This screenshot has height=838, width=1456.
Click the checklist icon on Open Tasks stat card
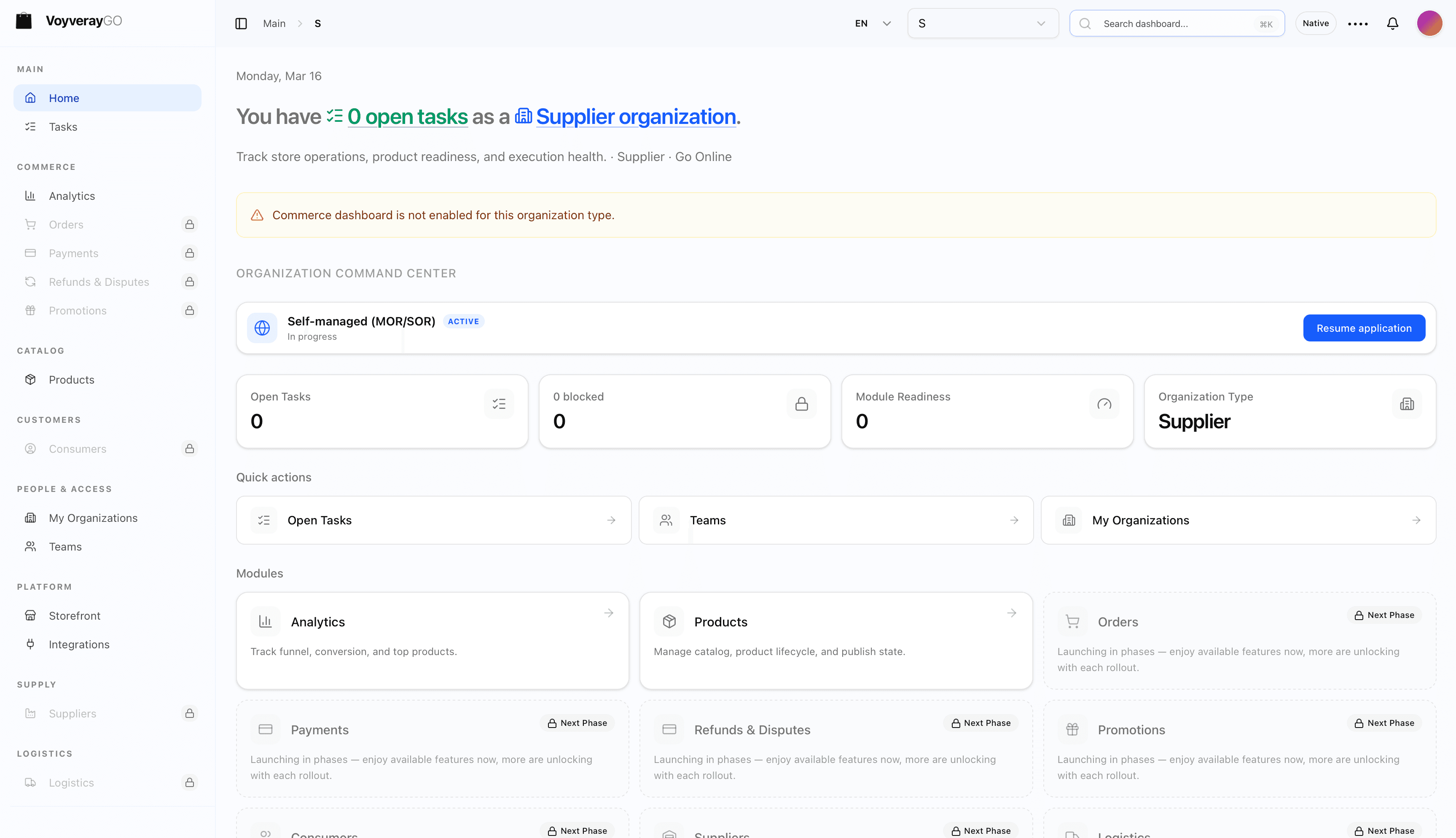coord(499,404)
